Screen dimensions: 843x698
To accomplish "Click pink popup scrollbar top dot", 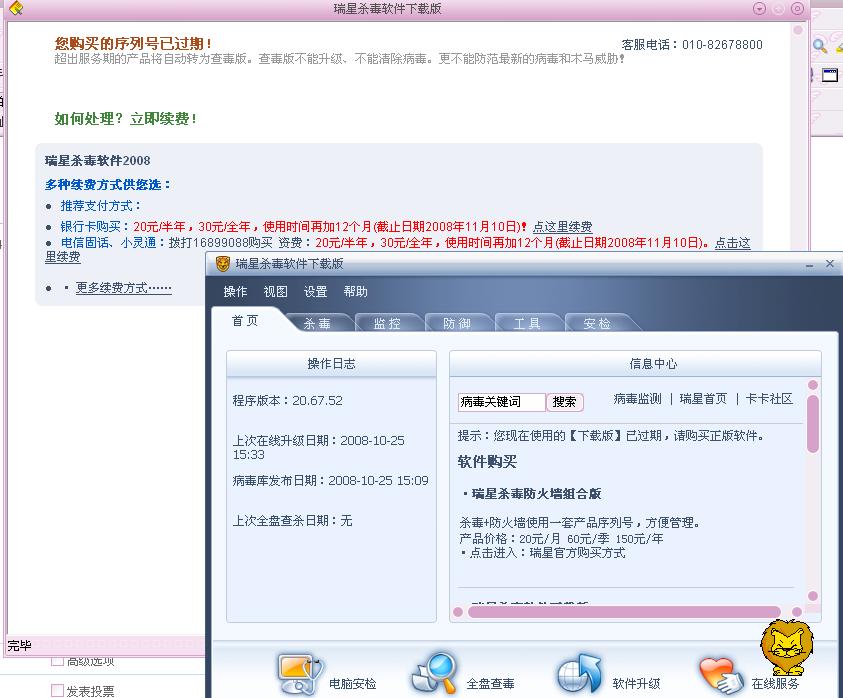I will 798,30.
